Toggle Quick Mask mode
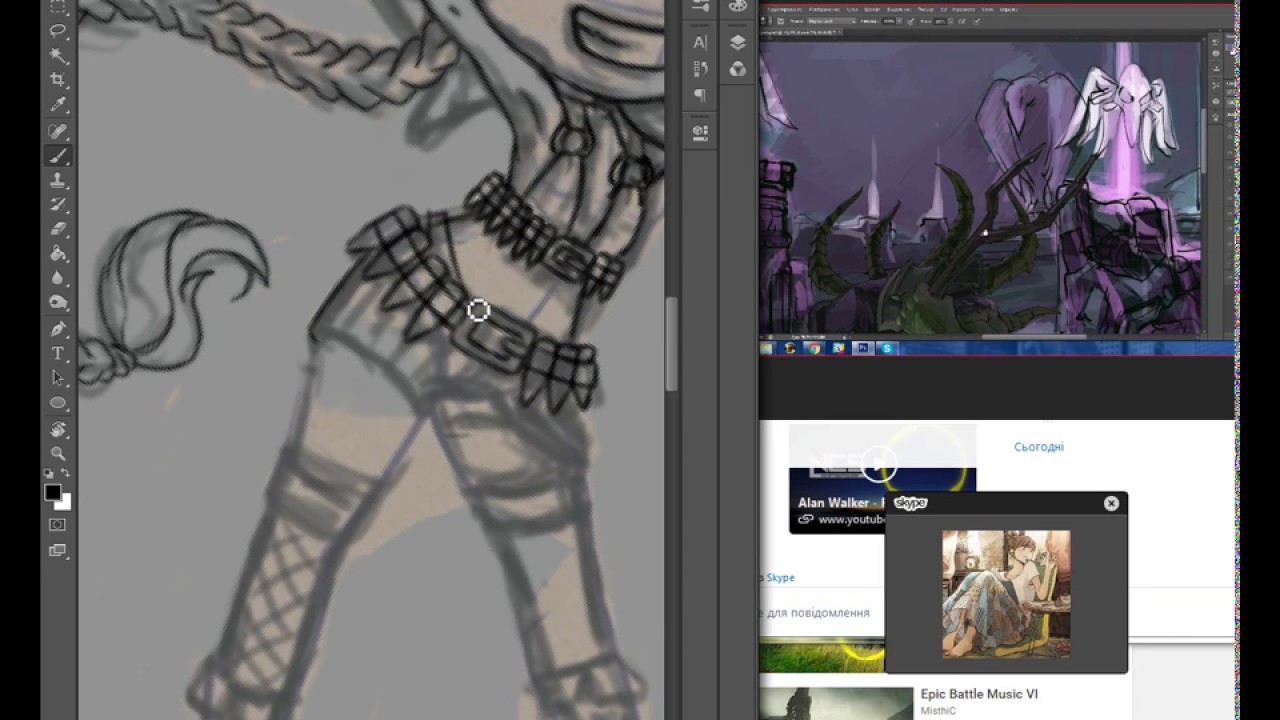This screenshot has height=720, width=1280. pyautogui.click(x=58, y=525)
